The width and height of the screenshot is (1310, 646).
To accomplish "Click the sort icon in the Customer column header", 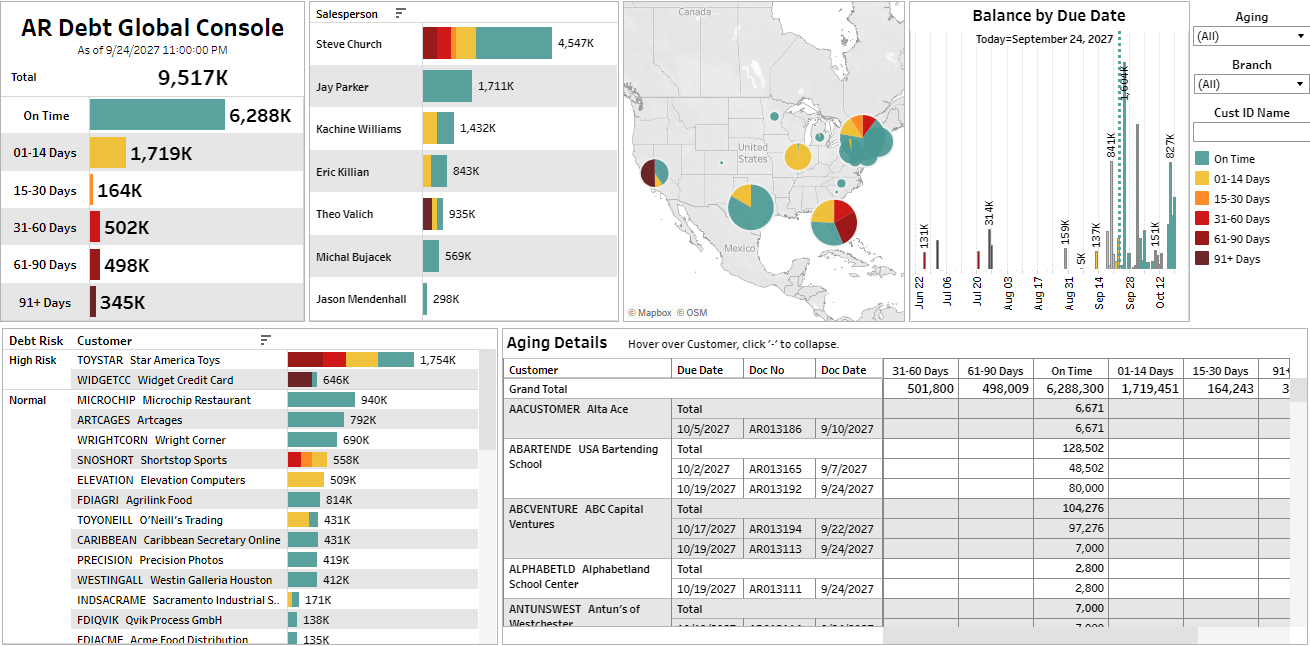I will point(266,340).
